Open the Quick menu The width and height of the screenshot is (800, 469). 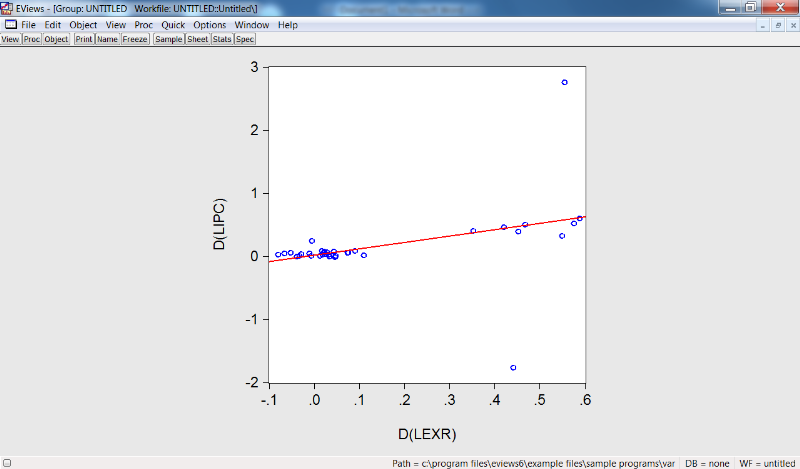click(173, 25)
